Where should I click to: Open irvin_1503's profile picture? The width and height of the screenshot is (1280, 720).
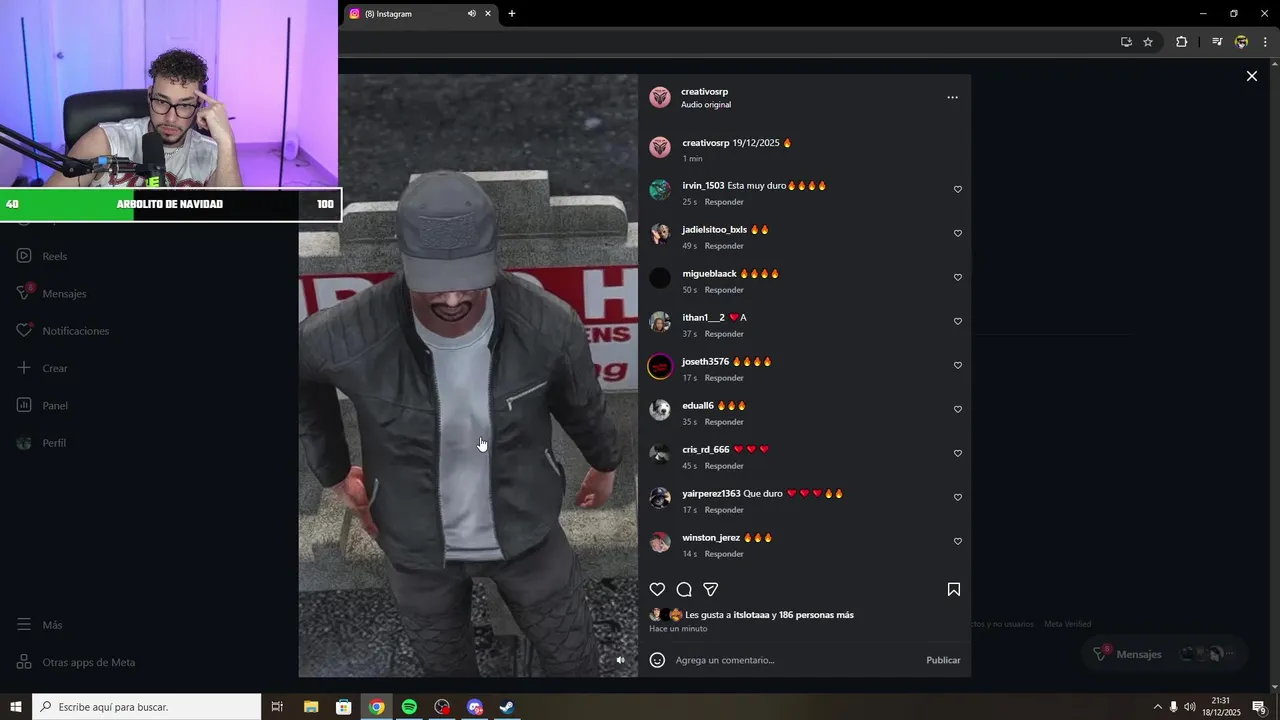point(660,190)
